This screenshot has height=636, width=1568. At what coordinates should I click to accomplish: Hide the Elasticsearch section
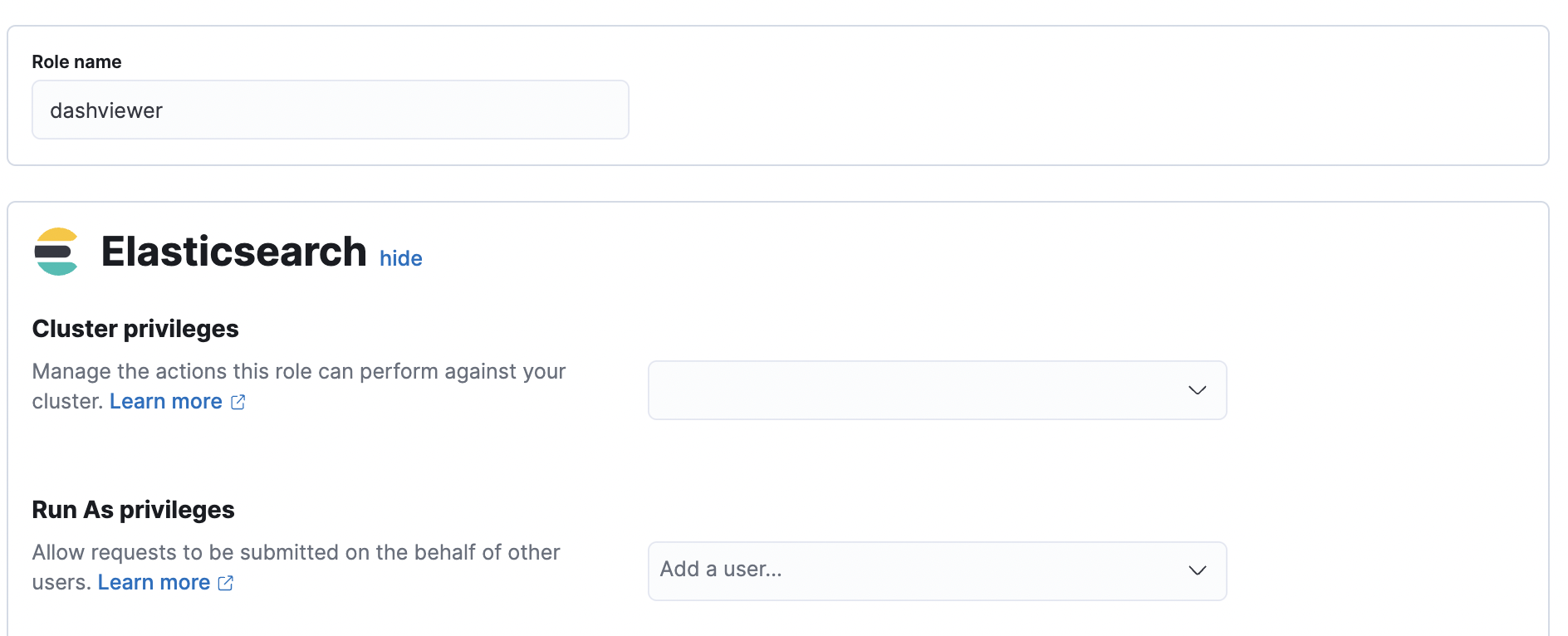pyautogui.click(x=401, y=258)
